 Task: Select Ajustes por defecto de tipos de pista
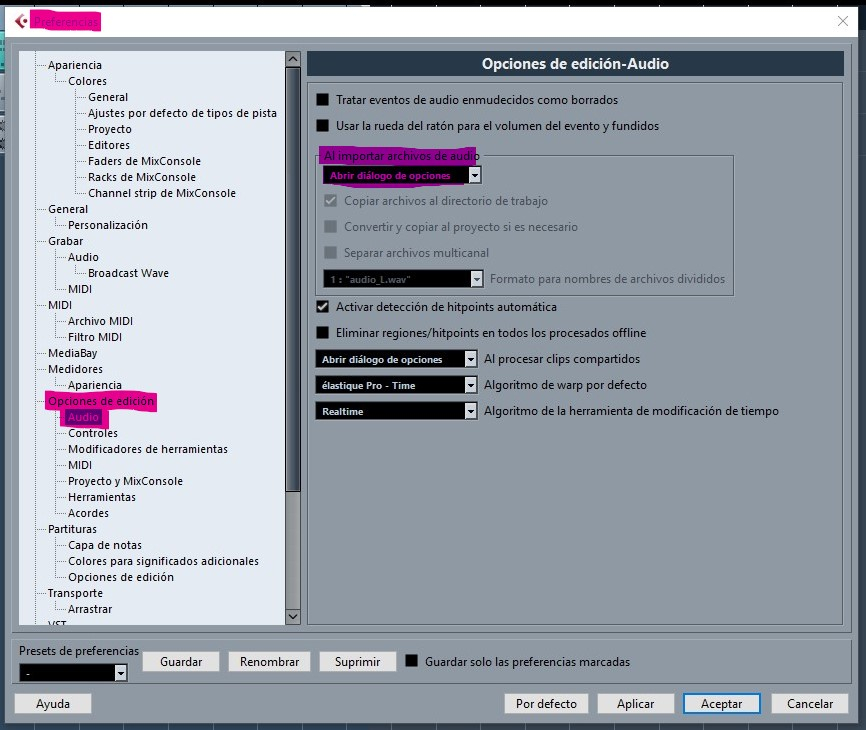182,113
